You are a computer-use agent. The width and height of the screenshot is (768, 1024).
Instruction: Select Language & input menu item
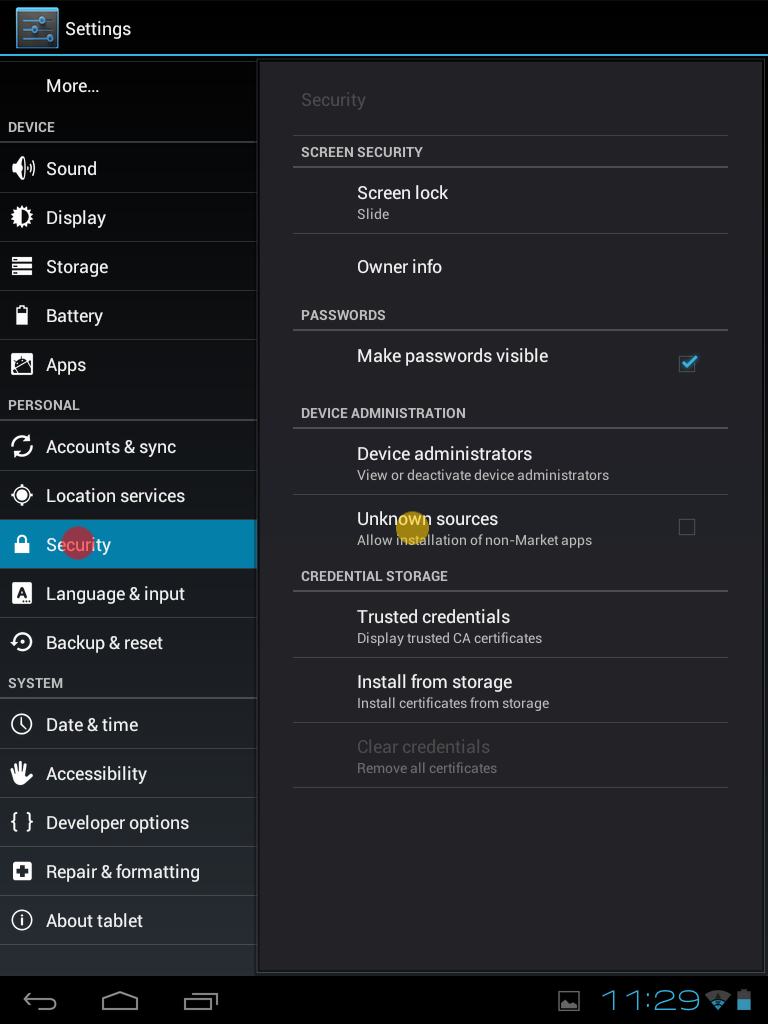point(128,594)
